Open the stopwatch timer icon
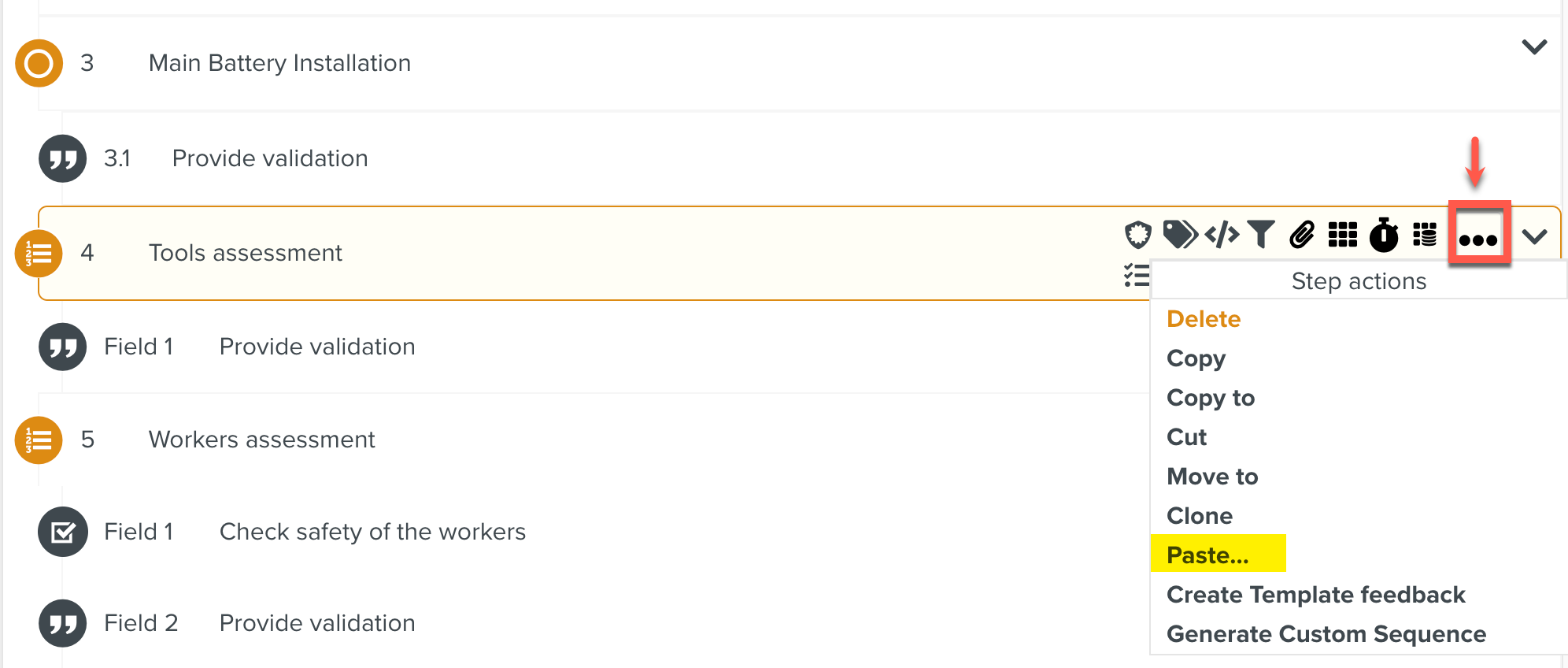This screenshot has height=668, width=1568. click(1384, 235)
